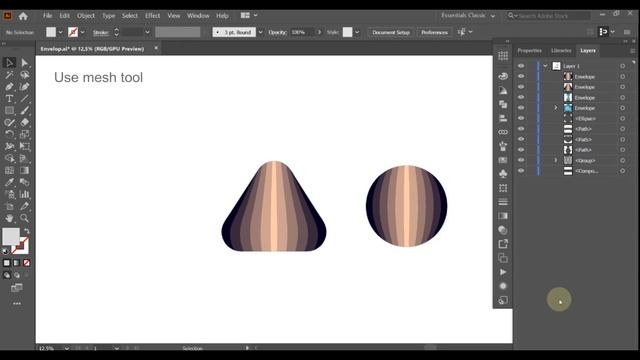This screenshot has height=360, width=640.
Task: Select the Zoom tool
Action: tap(24, 218)
